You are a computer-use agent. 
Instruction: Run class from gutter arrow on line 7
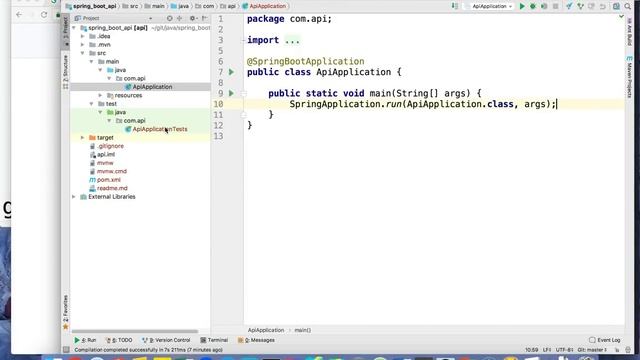point(231,72)
